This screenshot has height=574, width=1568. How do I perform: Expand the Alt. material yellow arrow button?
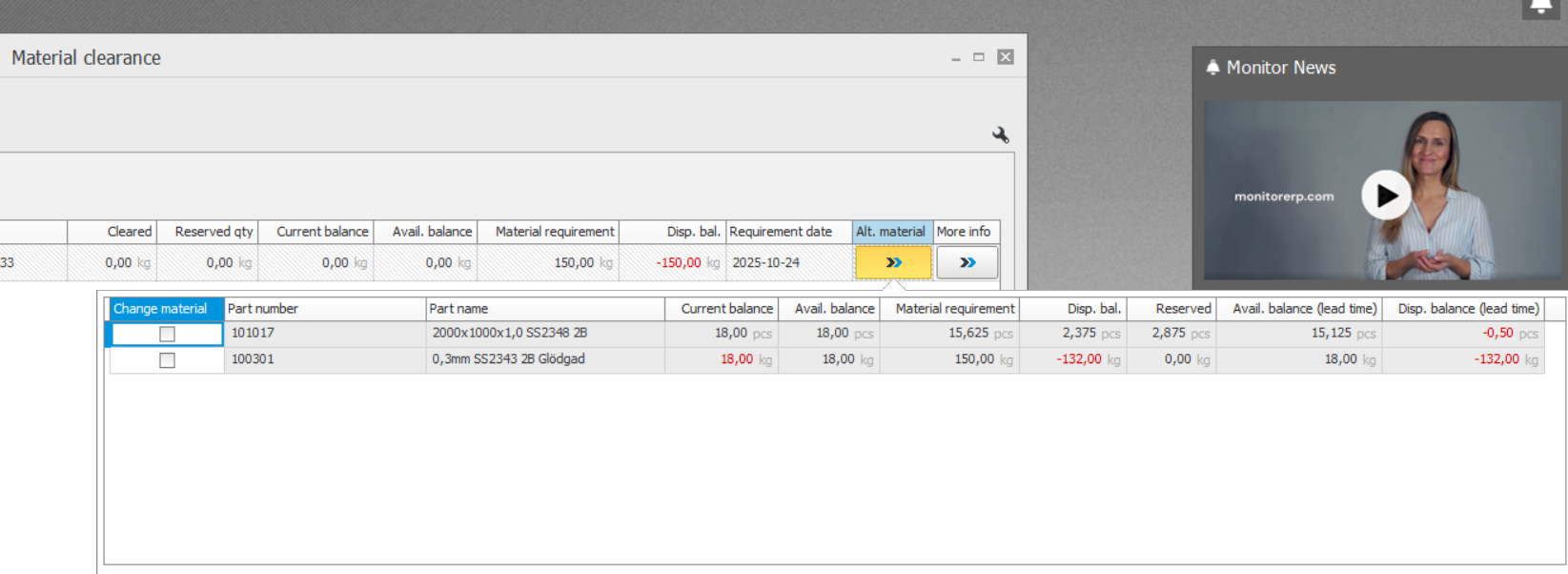(x=893, y=262)
